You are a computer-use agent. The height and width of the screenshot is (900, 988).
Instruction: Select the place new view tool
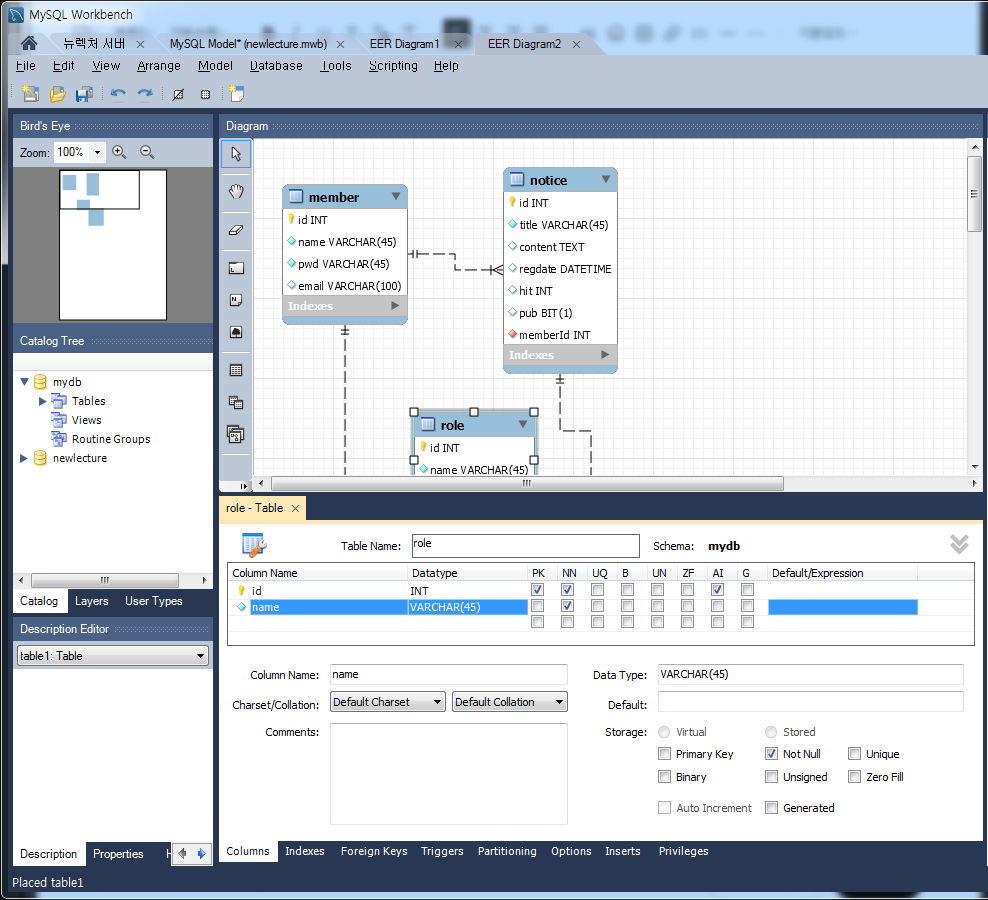pos(236,402)
